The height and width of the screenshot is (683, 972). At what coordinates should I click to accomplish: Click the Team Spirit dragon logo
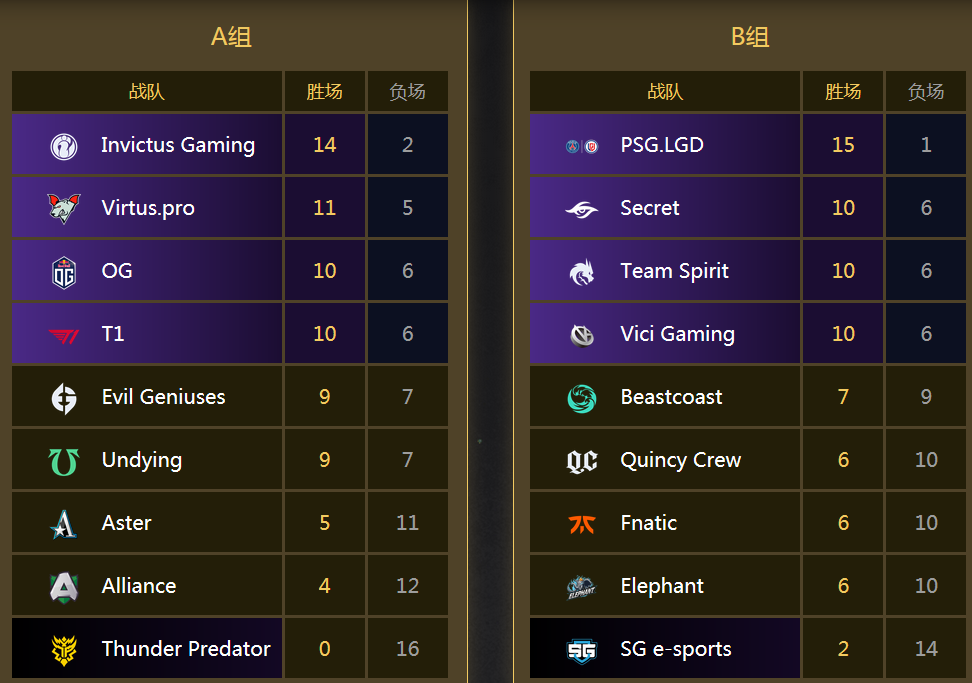tap(582, 272)
